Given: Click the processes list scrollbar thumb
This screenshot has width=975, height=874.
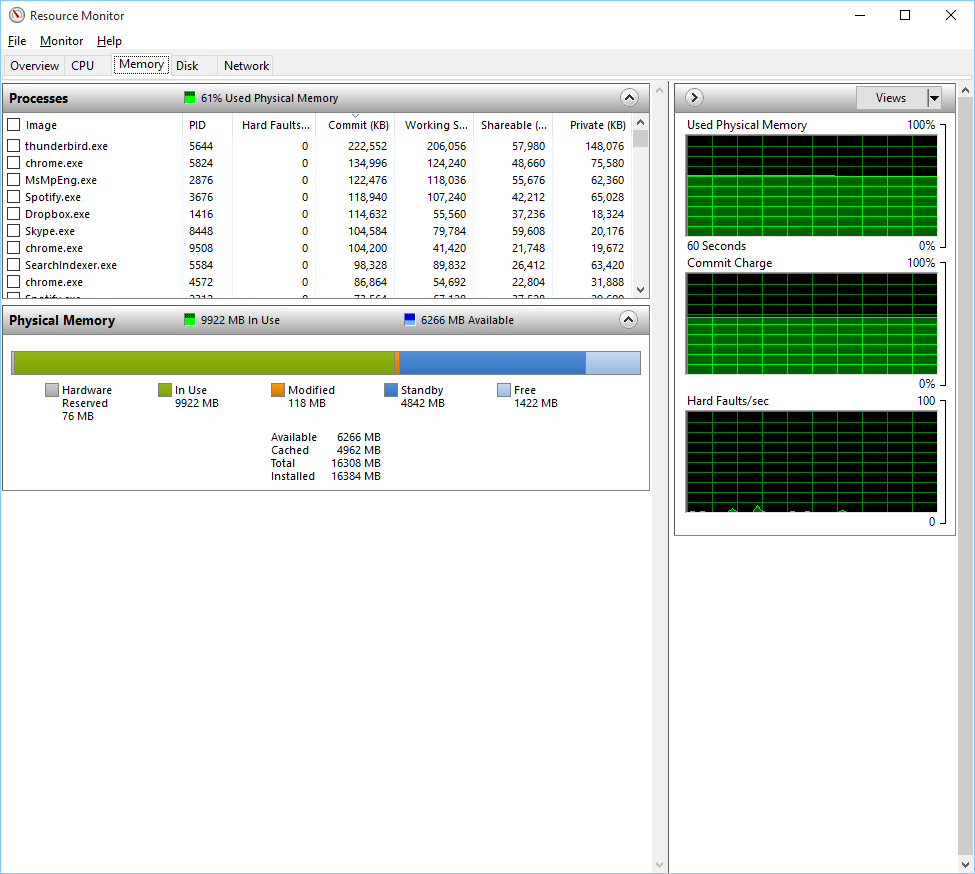Looking at the screenshot, I should (640, 138).
